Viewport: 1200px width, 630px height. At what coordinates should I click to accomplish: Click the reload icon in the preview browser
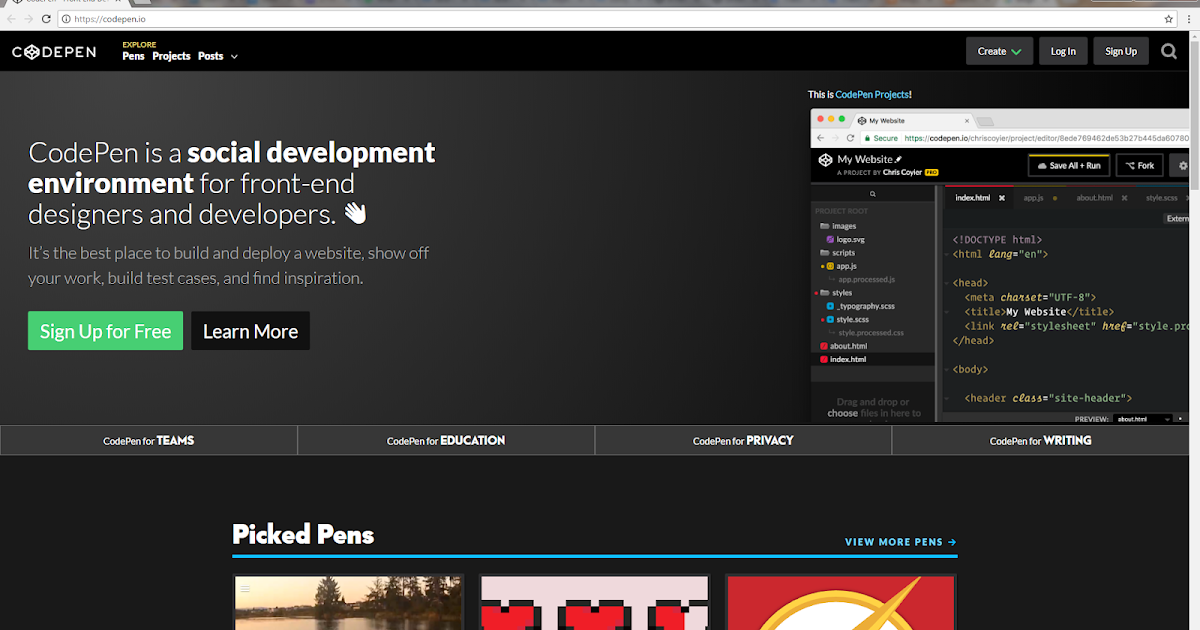[x=851, y=138]
